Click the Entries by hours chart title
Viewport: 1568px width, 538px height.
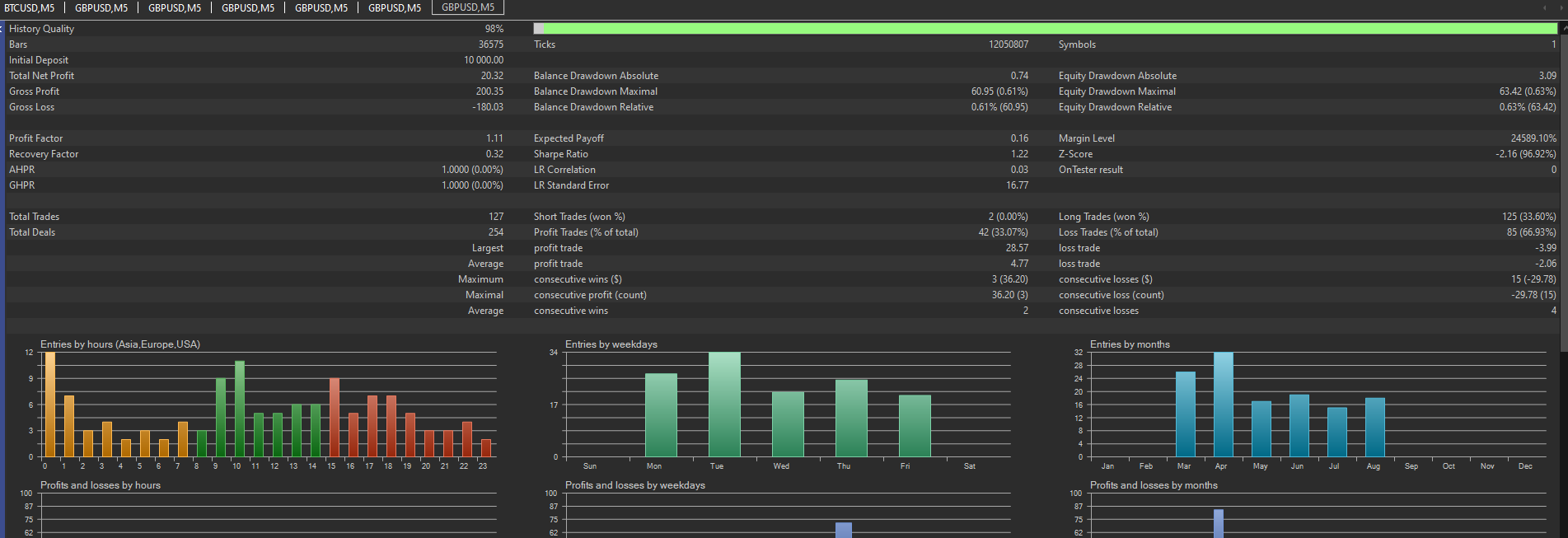tap(120, 344)
